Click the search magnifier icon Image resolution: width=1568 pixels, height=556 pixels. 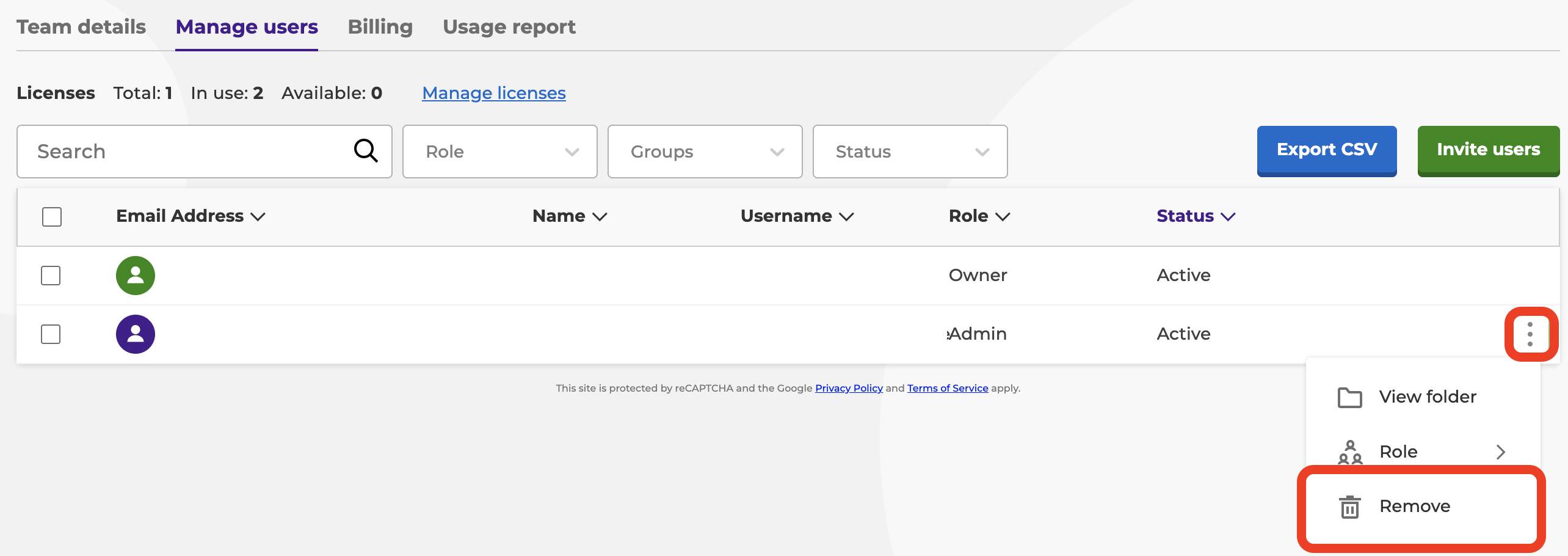coord(366,151)
